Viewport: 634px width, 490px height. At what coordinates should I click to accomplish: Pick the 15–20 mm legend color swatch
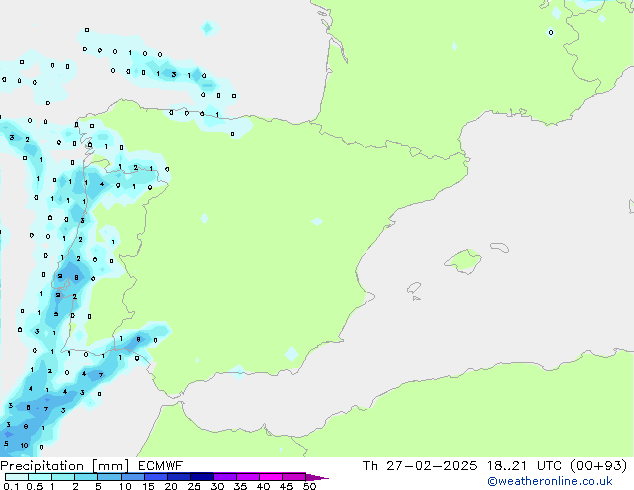pos(155,477)
